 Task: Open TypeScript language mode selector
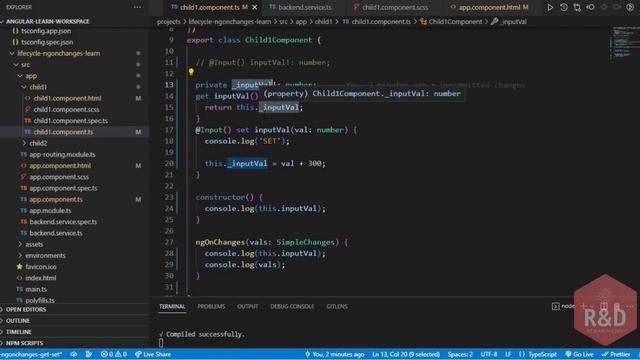[542, 354]
